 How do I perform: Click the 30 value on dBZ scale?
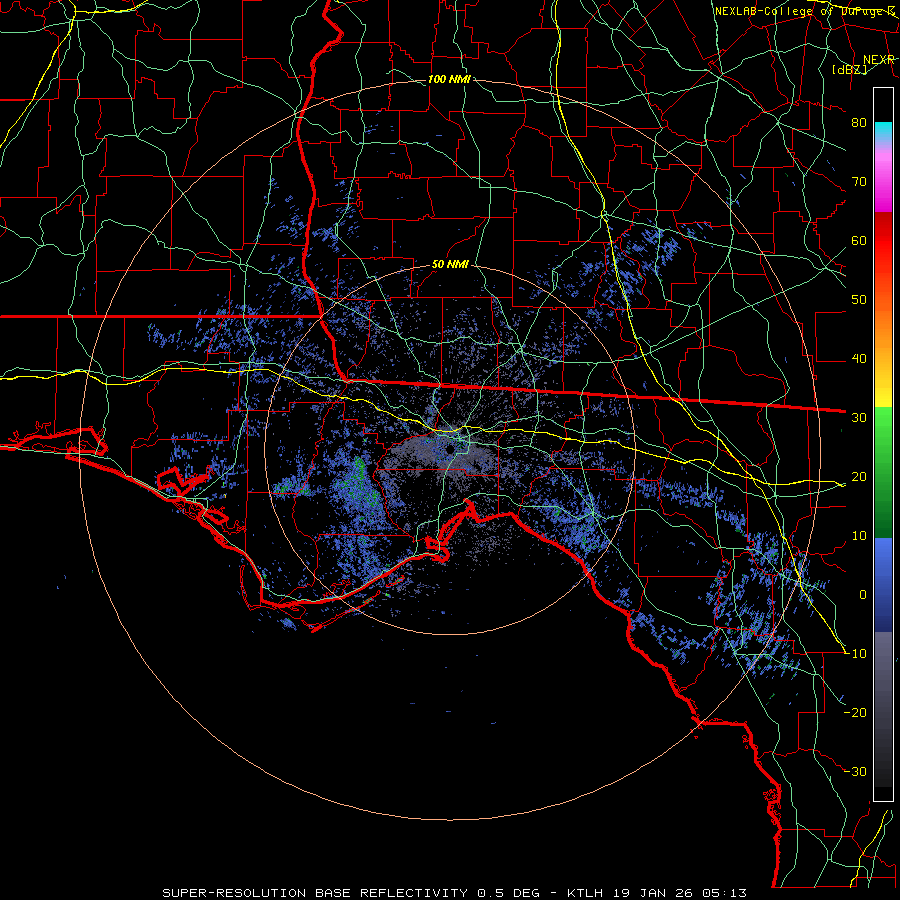(859, 418)
